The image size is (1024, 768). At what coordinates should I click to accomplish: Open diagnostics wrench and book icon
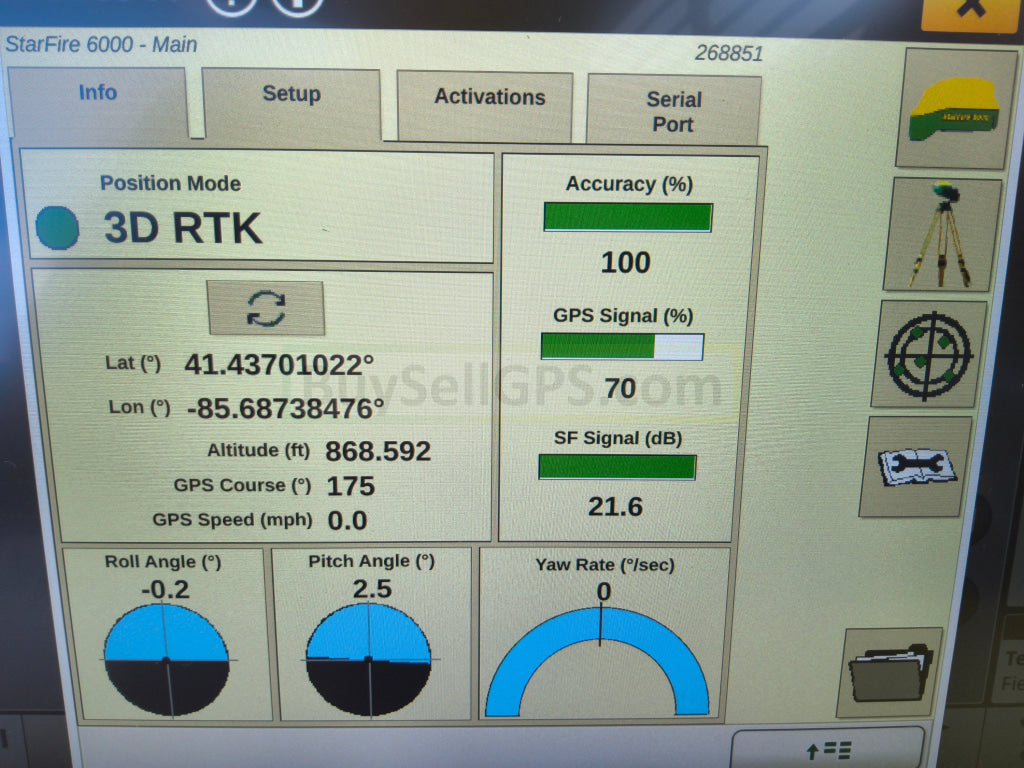click(x=916, y=466)
